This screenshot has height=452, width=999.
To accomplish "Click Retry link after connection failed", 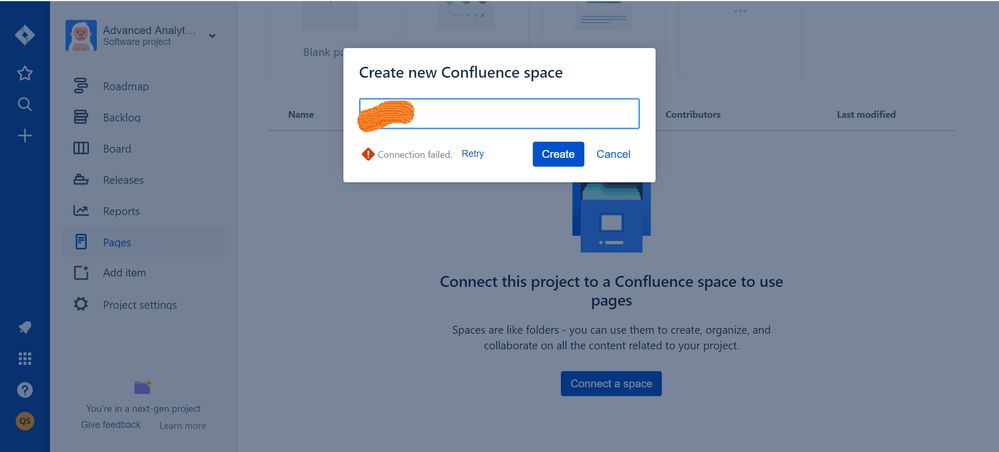I will [473, 154].
